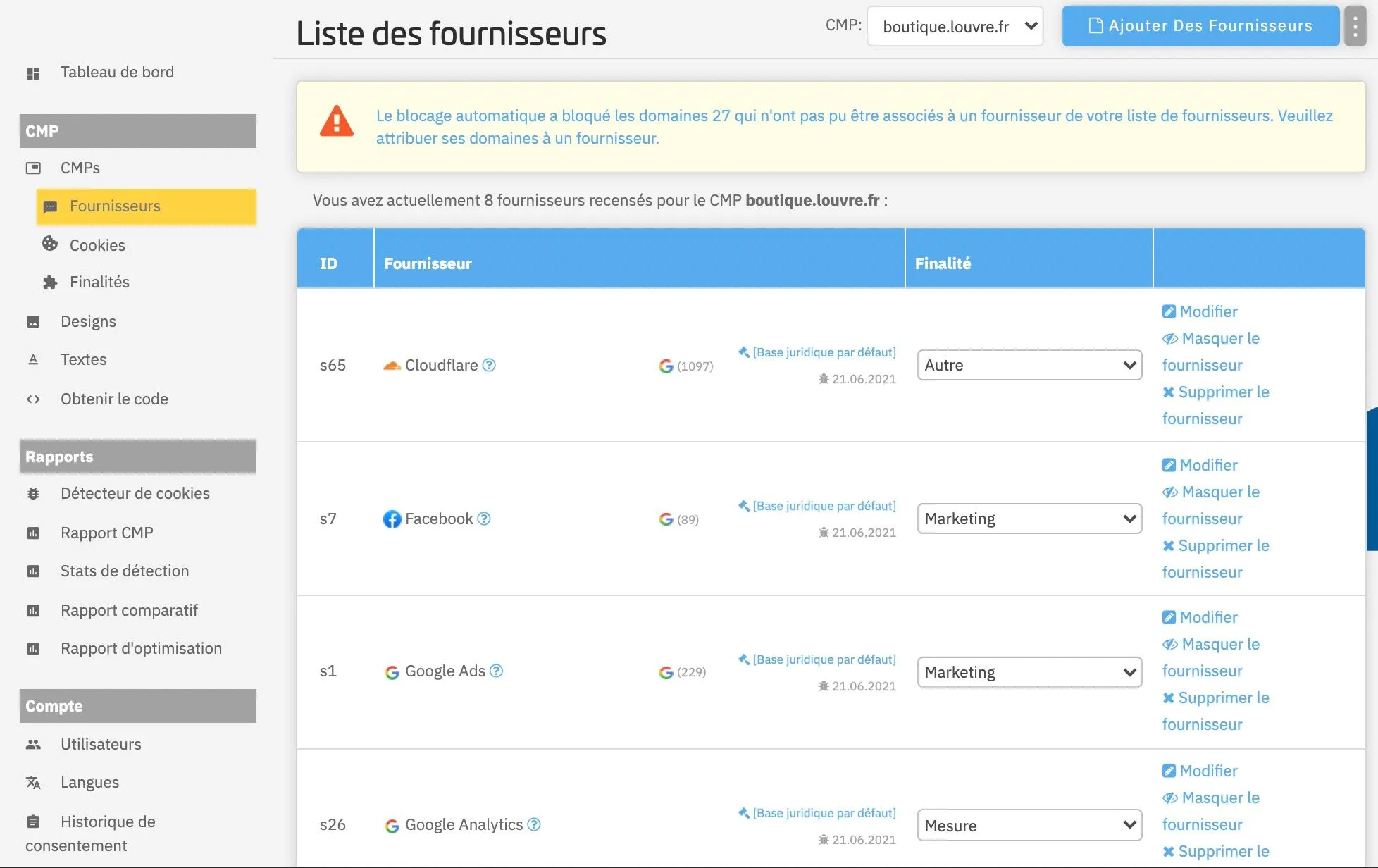Open Facebook Finalité dropdown

[x=1029, y=519]
